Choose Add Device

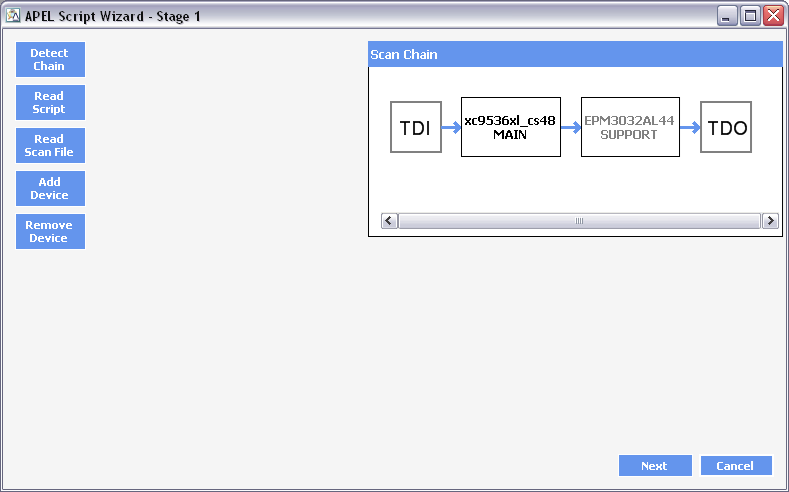pos(50,189)
